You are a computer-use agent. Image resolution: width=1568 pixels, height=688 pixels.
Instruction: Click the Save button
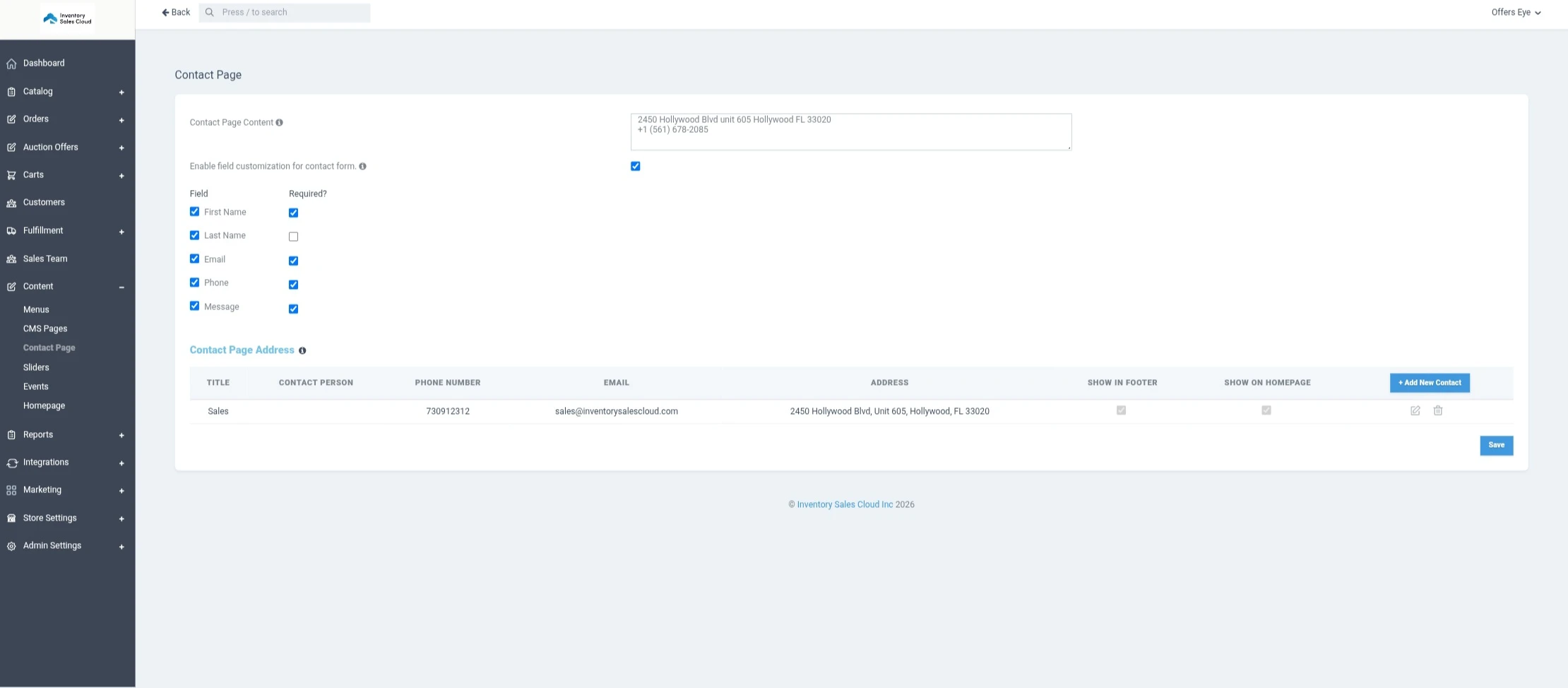point(1496,445)
